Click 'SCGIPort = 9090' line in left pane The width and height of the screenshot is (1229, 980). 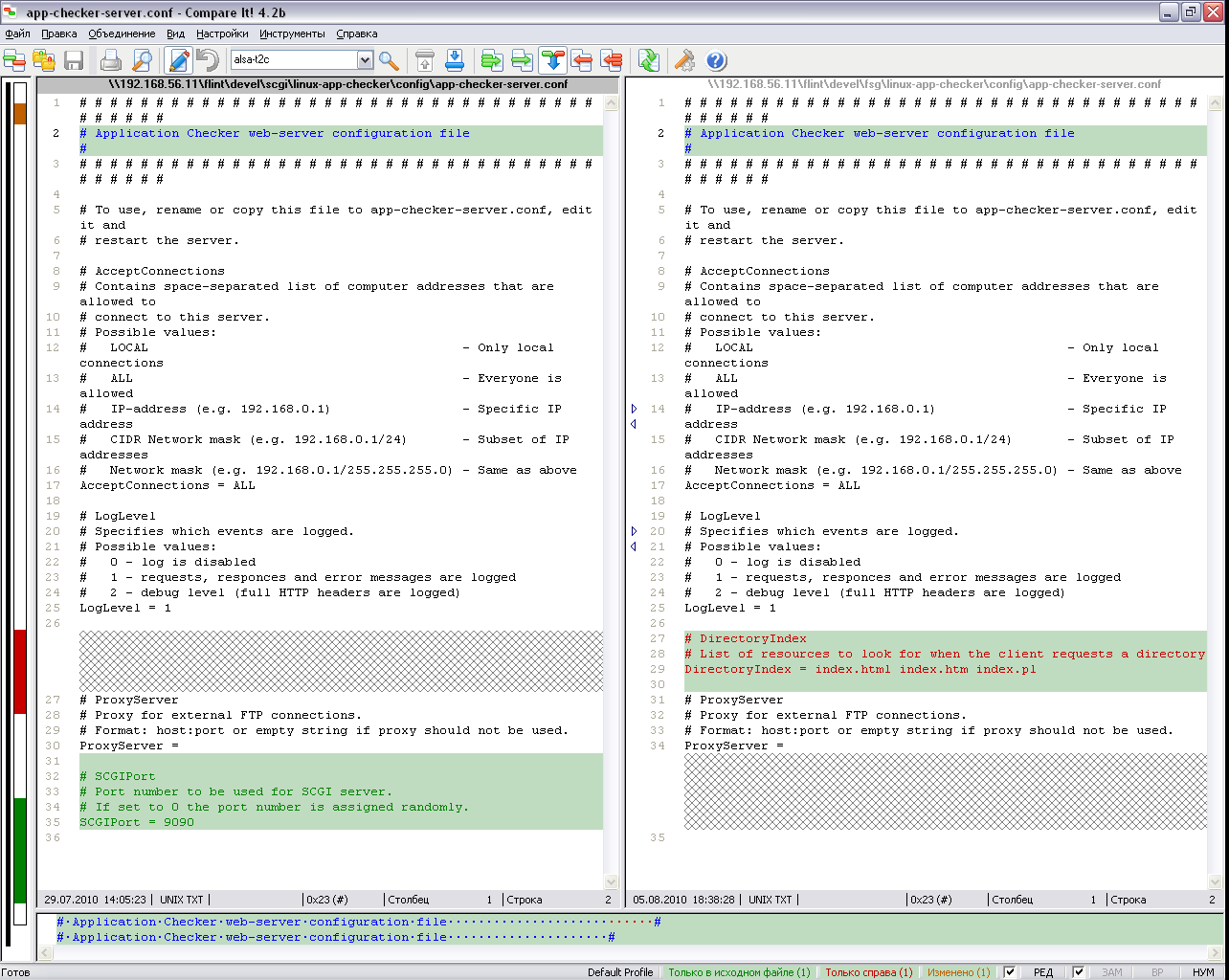click(x=137, y=822)
